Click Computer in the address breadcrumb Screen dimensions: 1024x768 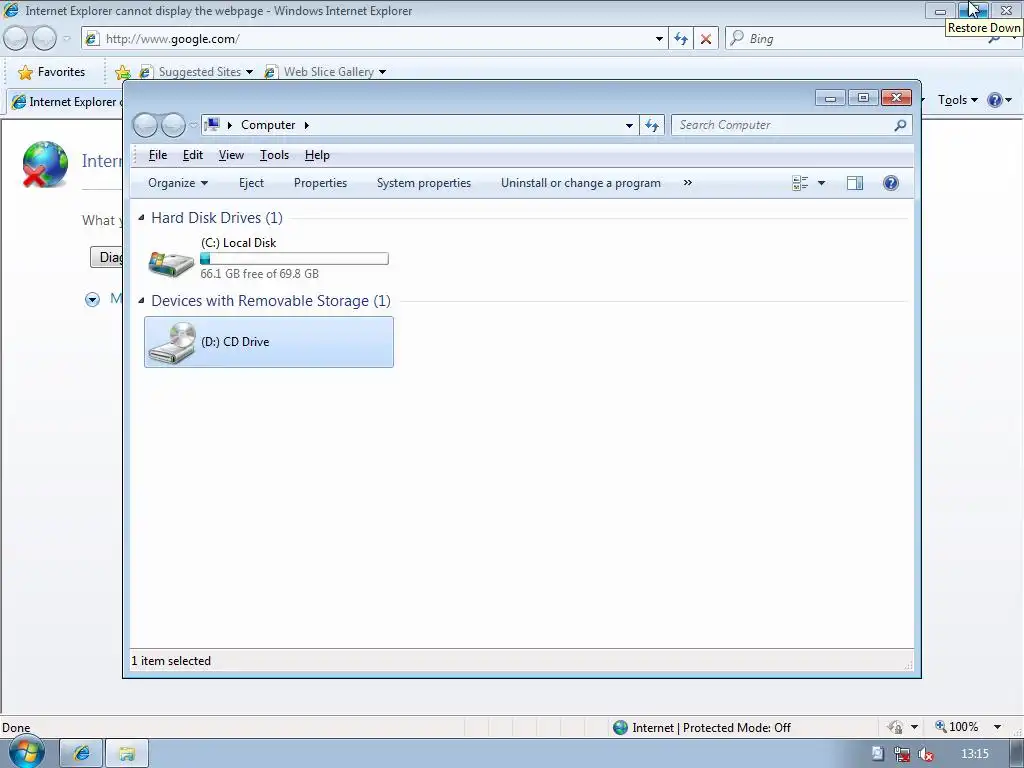tap(268, 125)
